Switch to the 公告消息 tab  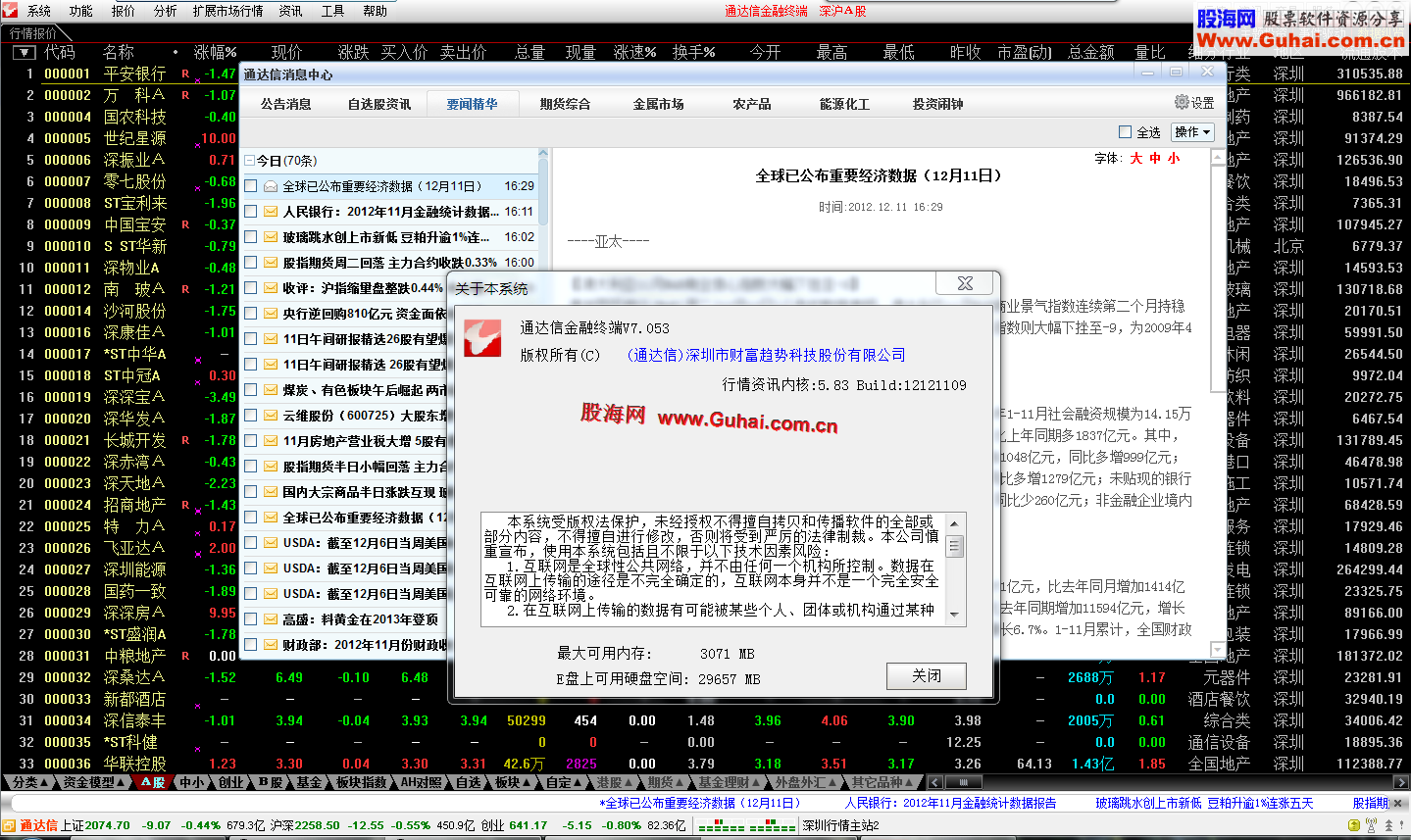(285, 104)
